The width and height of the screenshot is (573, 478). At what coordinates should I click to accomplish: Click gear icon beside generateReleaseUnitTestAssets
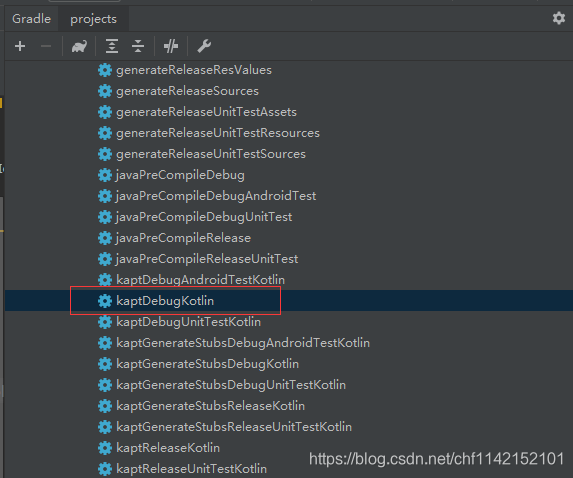(105, 112)
